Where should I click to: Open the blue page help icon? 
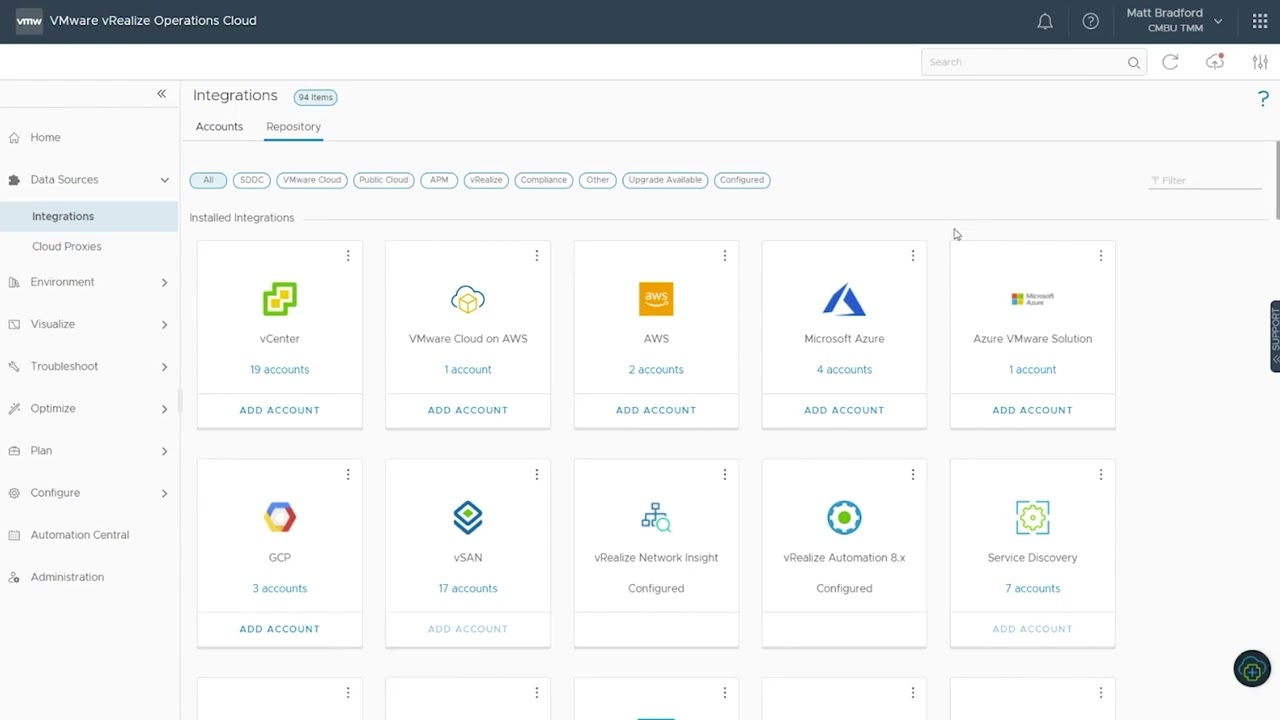1263,98
